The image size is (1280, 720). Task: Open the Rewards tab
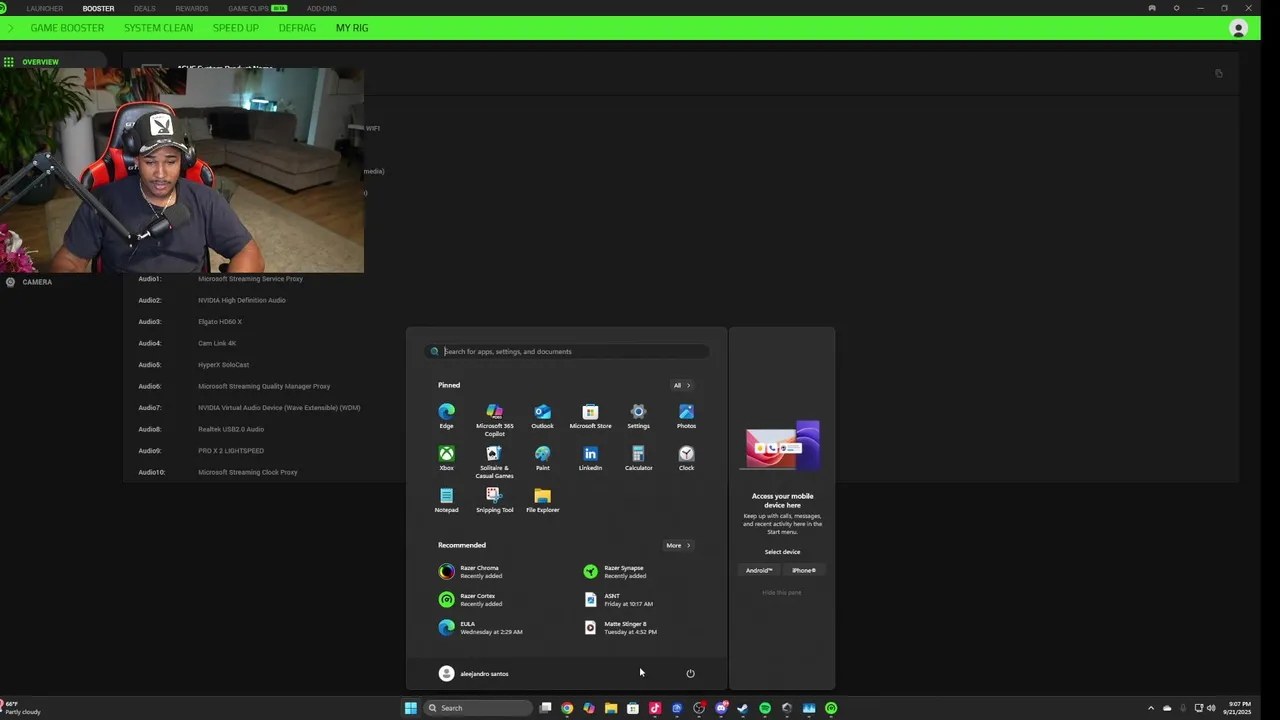click(x=192, y=8)
